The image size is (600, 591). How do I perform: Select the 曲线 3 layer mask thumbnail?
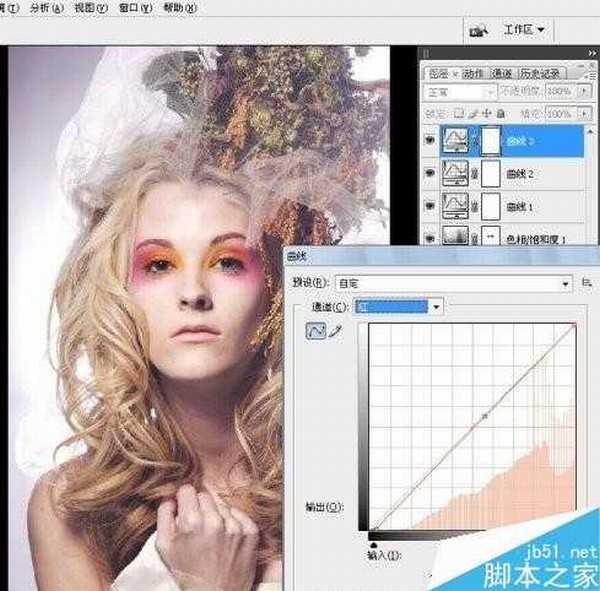491,140
